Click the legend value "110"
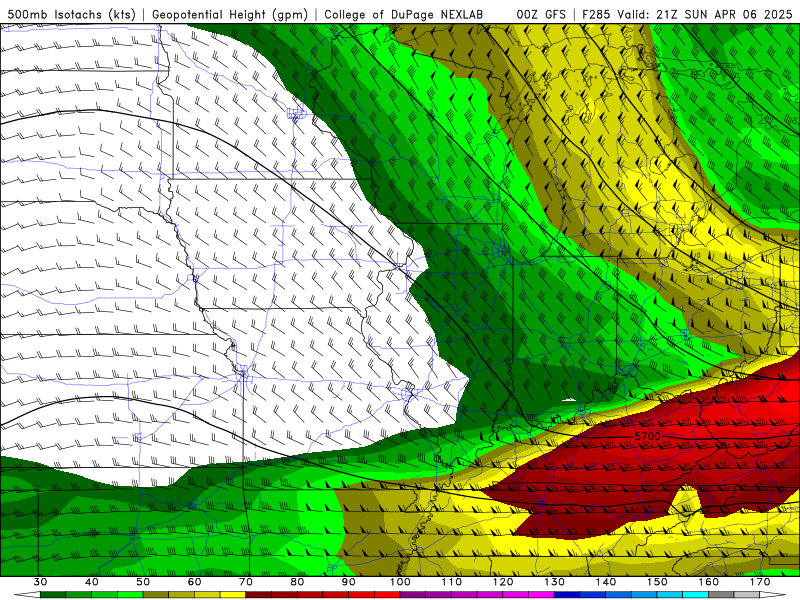Viewport: 800px width, 600px height. click(452, 582)
